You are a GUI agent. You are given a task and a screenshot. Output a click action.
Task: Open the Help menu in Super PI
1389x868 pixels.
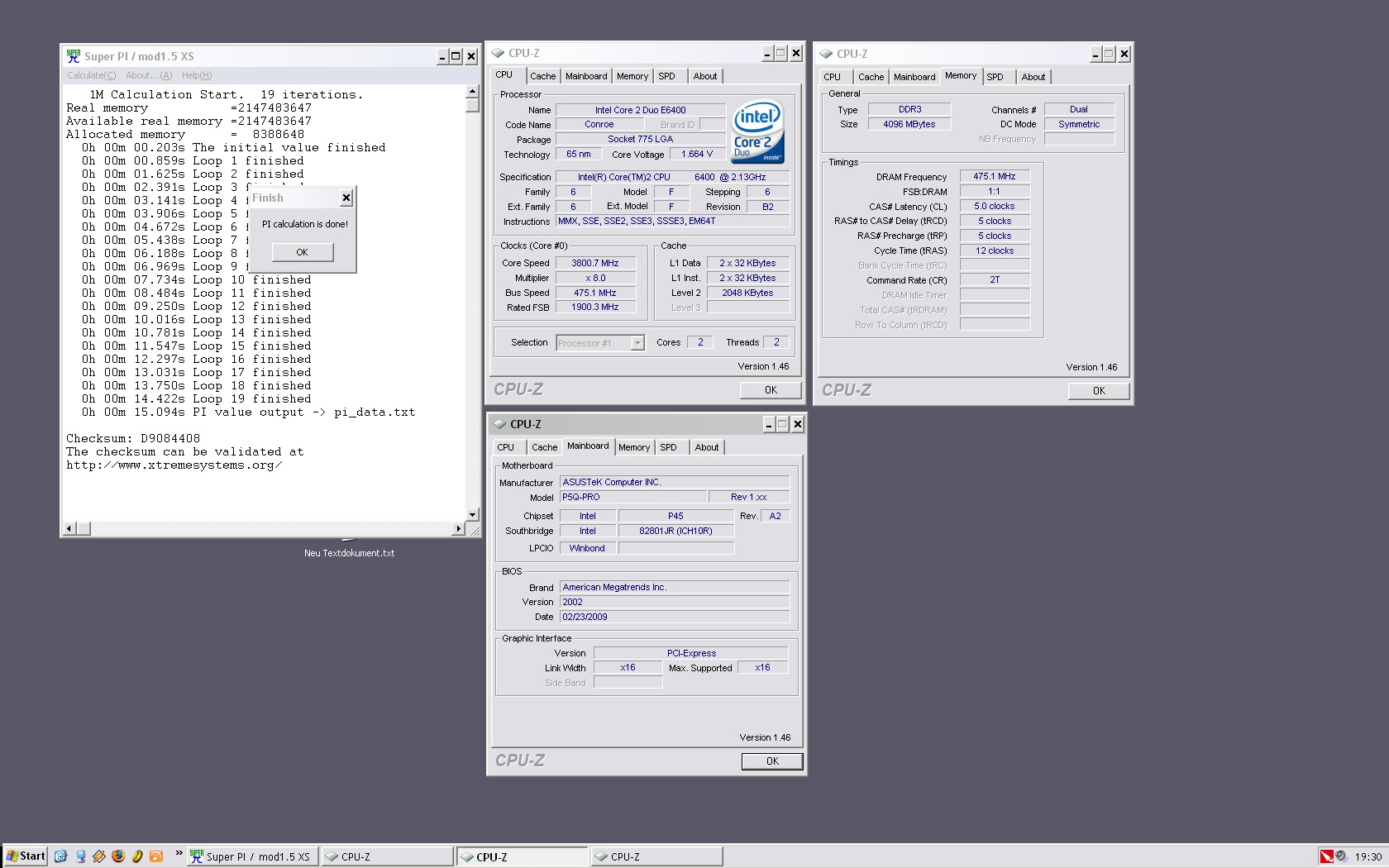point(197,75)
